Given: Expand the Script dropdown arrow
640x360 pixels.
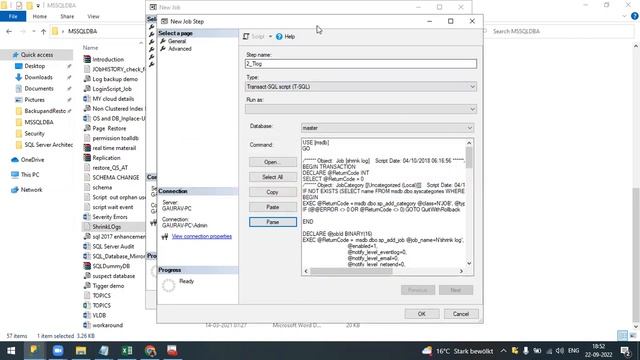Looking at the screenshot, I should pos(270,37).
